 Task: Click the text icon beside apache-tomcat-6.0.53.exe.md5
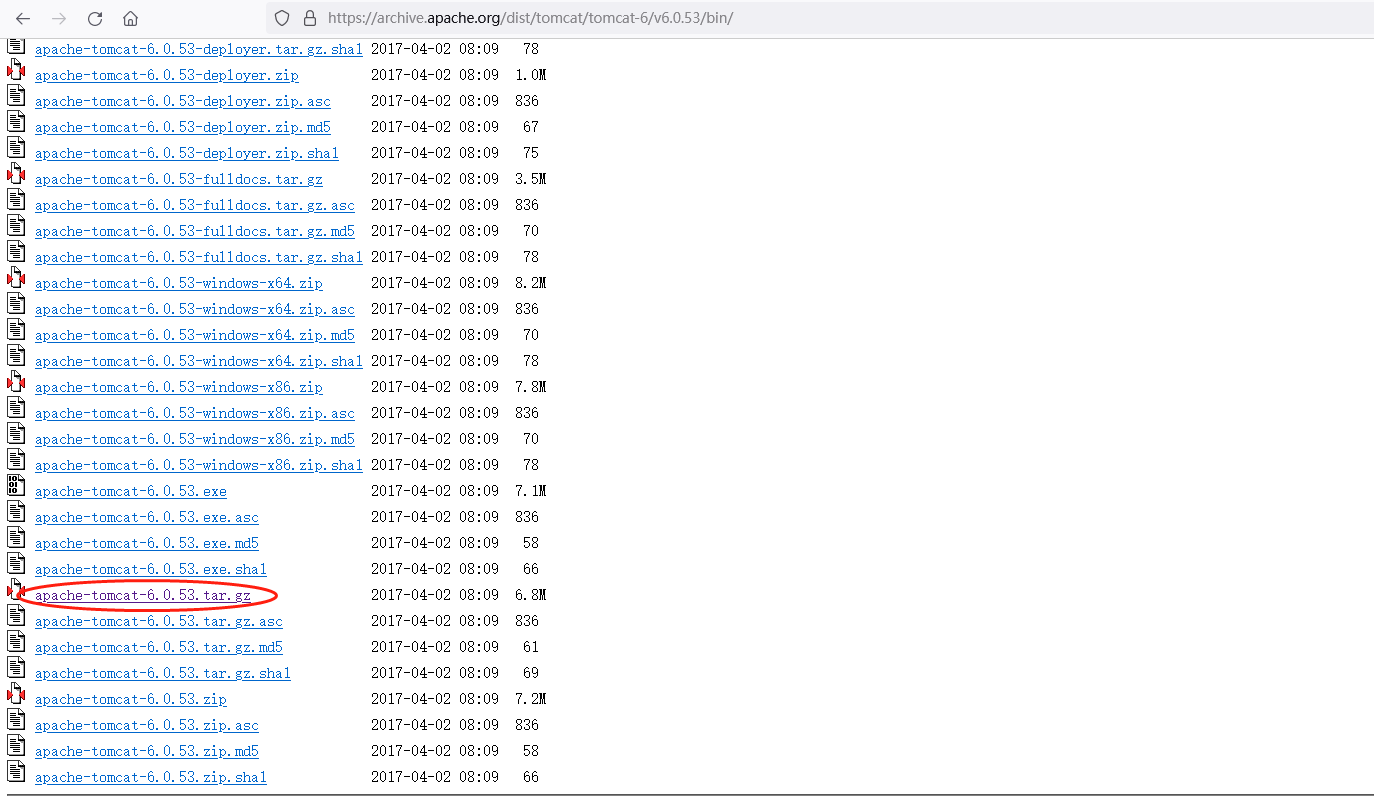[15, 538]
